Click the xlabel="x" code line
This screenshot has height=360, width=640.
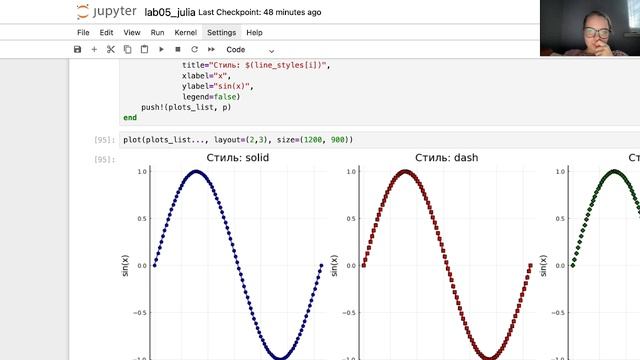click(x=207, y=76)
